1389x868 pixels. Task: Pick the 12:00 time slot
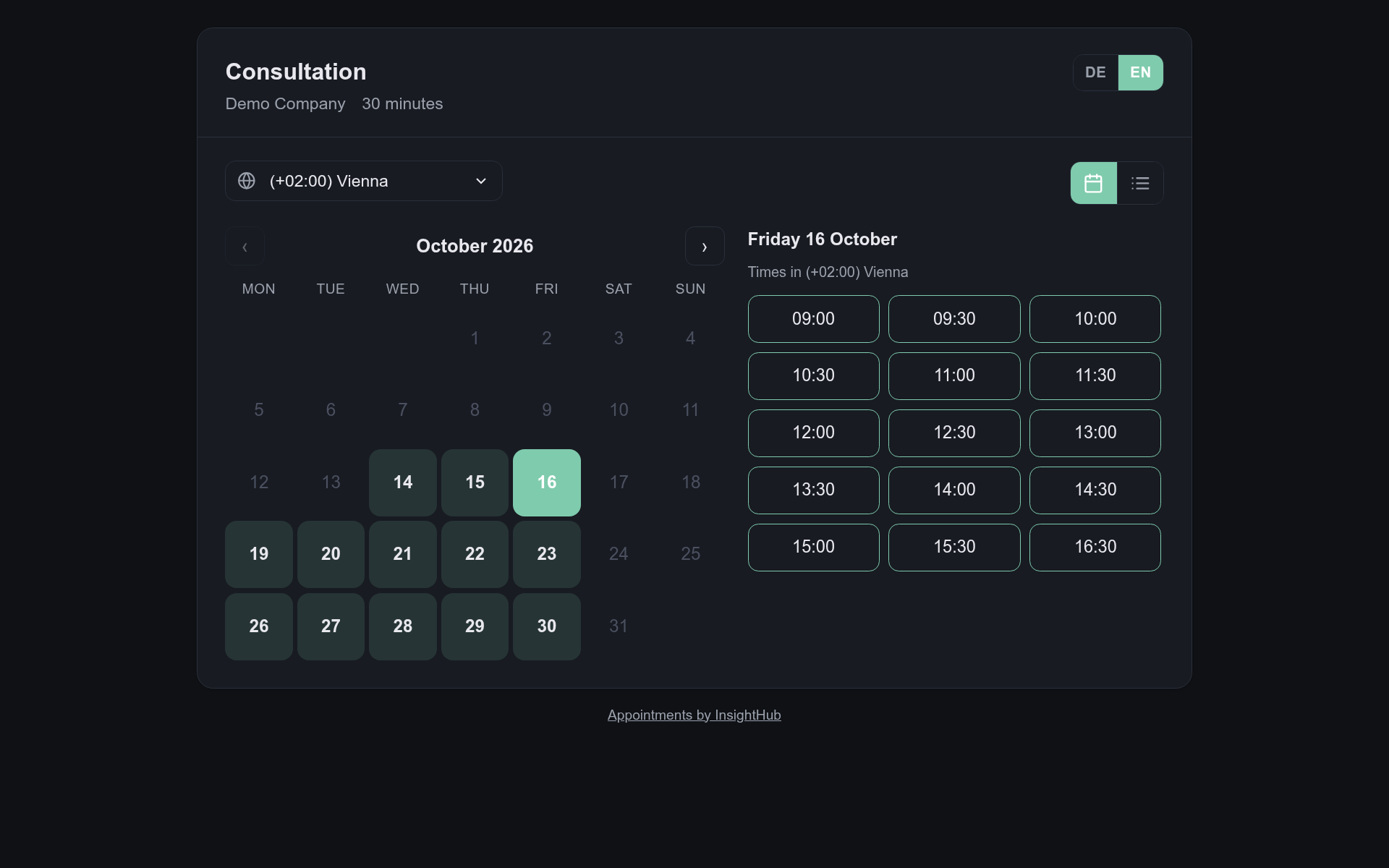(x=814, y=433)
